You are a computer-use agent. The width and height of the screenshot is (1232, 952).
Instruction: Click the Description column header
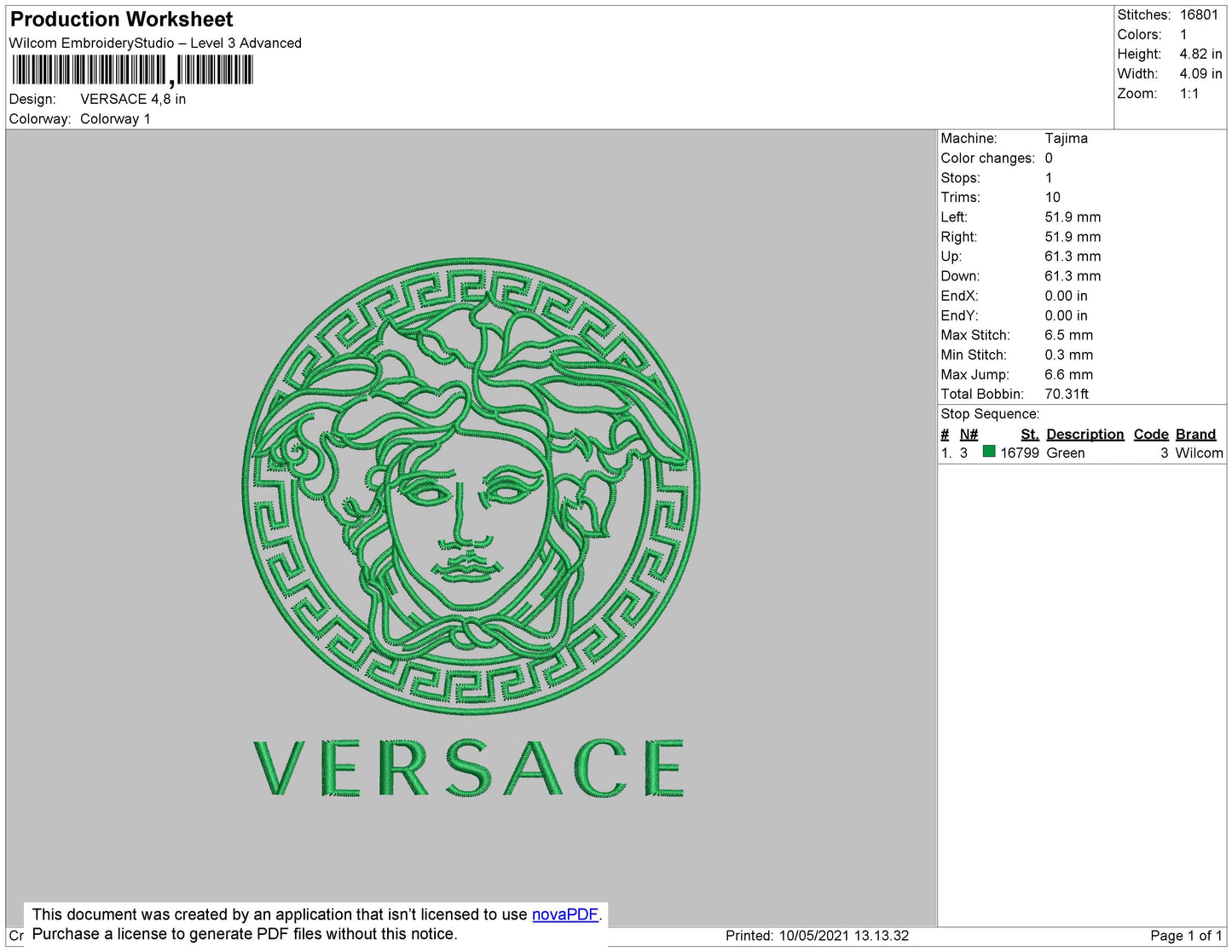tap(1085, 434)
